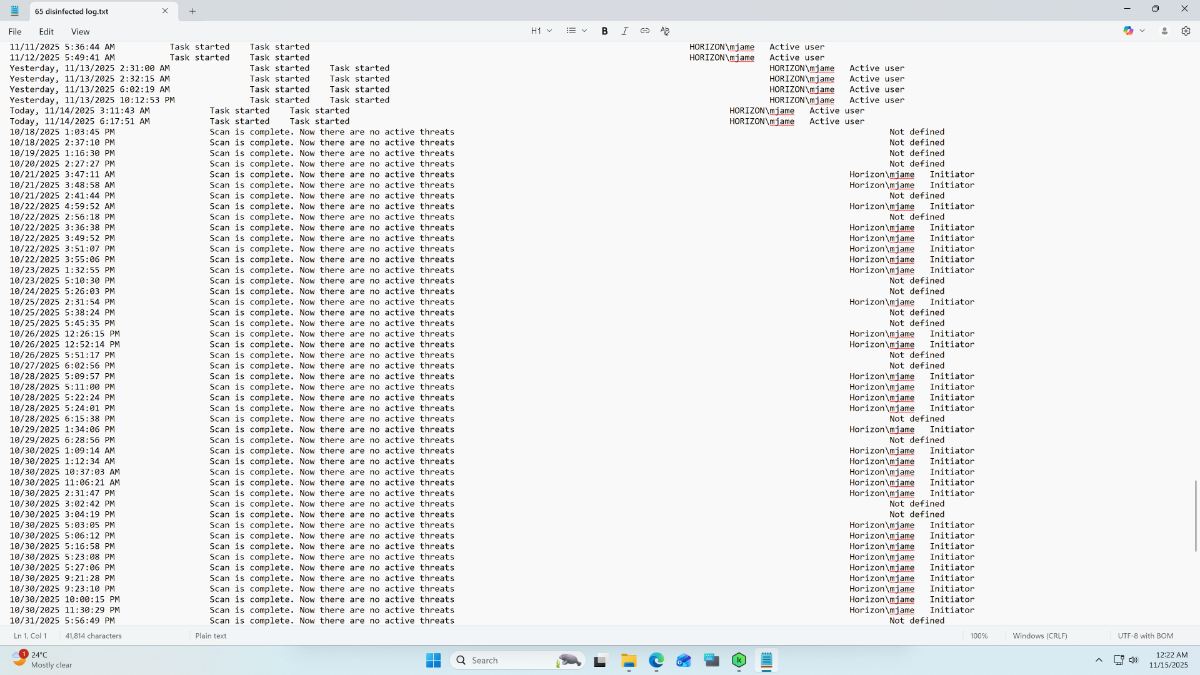
Task: Expand the Copilot dropdown chevron
Action: click(x=1142, y=31)
